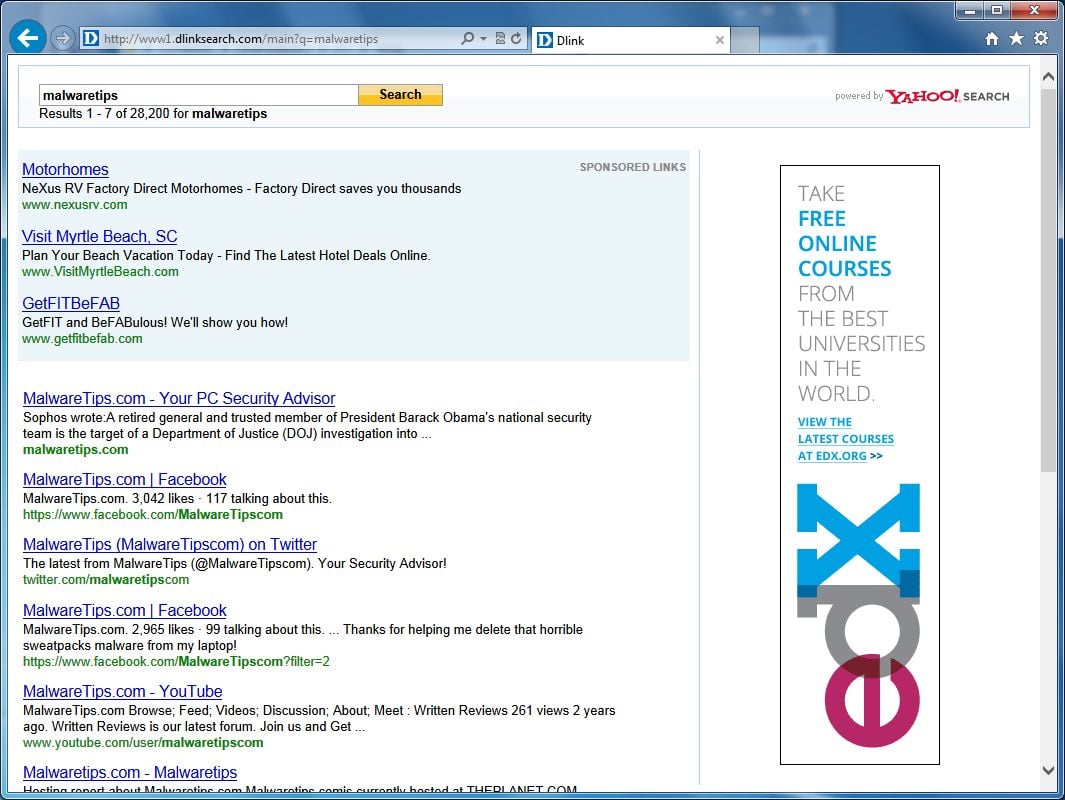Open the Motorhomes sponsored link
Screen dimensions: 1065x800
tap(65, 169)
